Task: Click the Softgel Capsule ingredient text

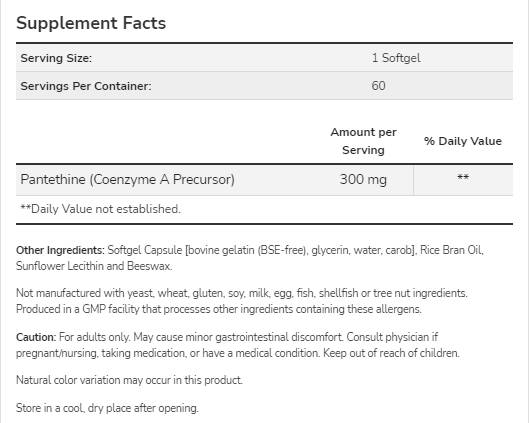Action: [145, 250]
